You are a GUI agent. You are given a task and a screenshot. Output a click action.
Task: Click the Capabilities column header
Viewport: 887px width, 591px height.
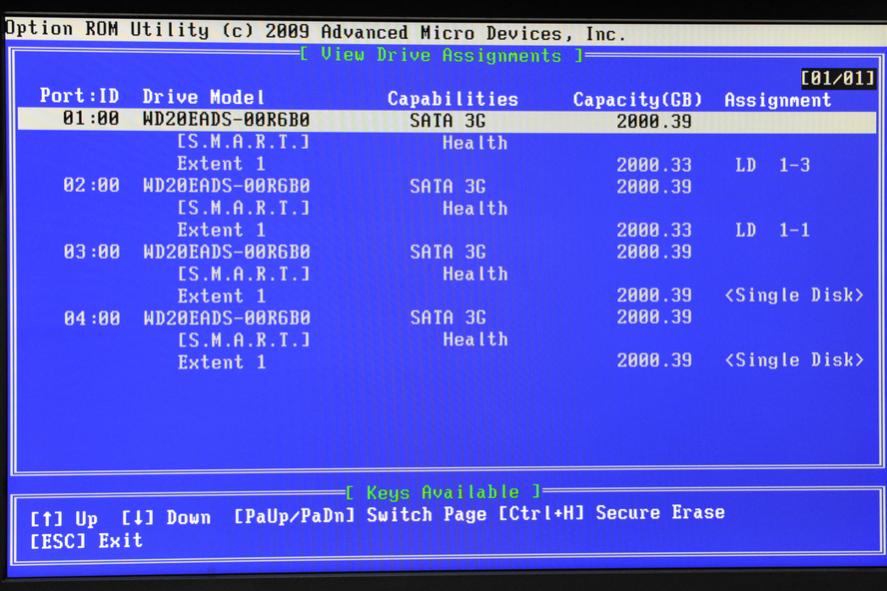[453, 99]
